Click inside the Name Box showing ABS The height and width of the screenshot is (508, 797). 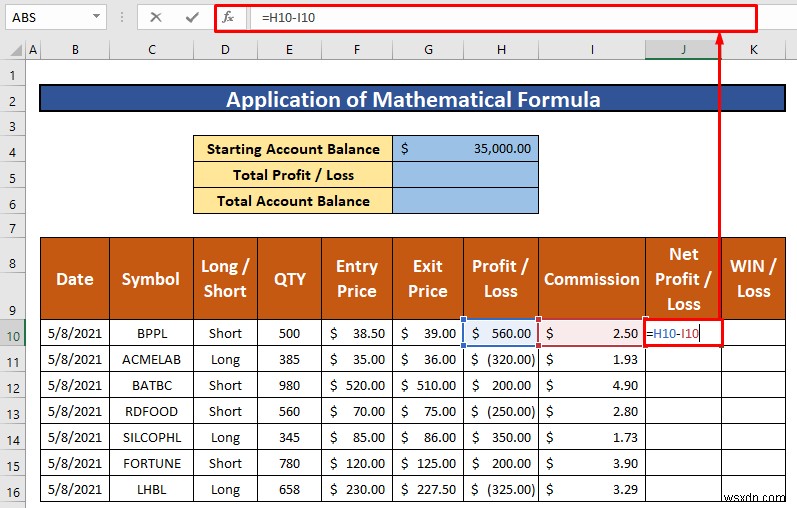tap(48, 17)
